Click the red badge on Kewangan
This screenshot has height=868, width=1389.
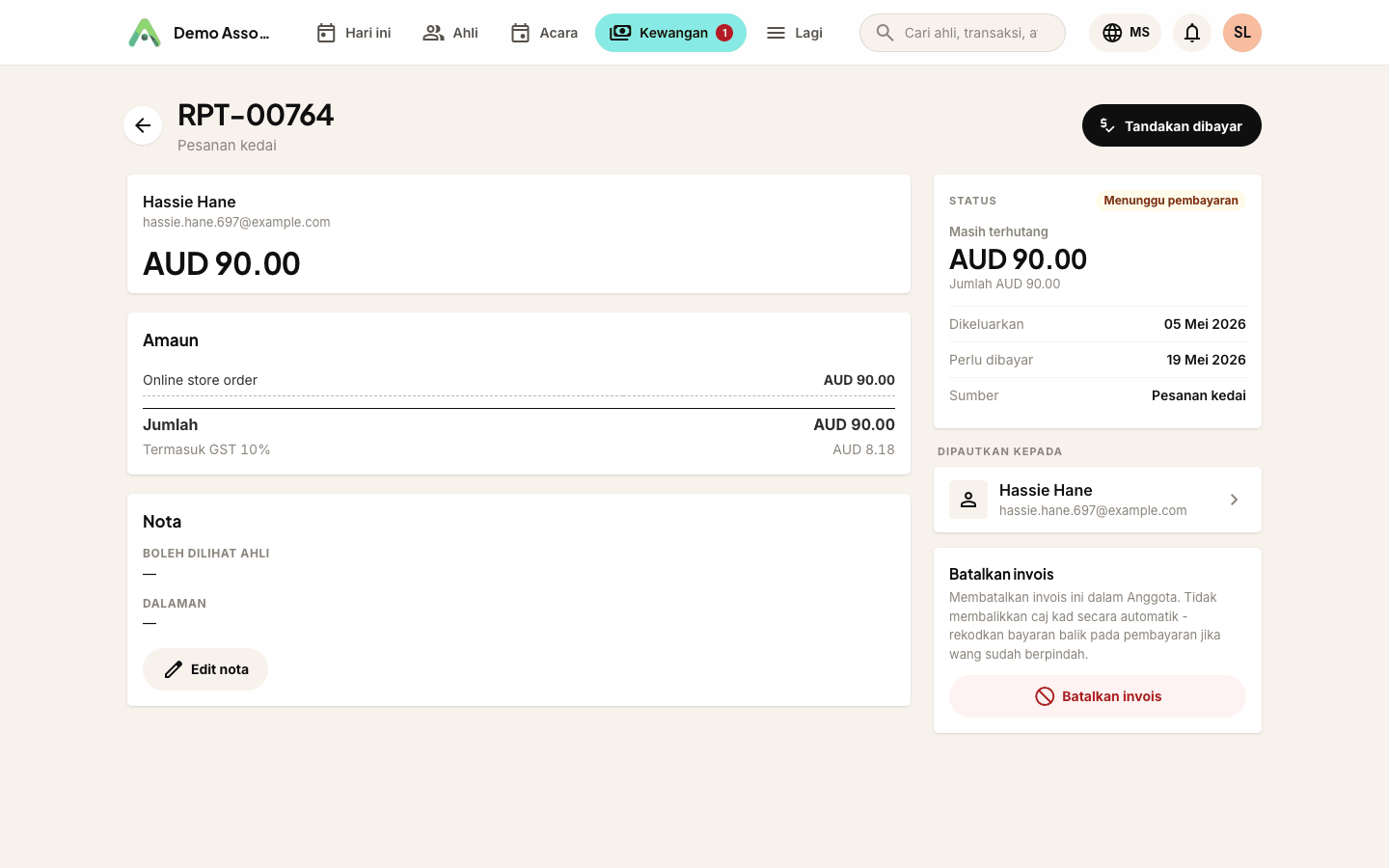point(724,33)
